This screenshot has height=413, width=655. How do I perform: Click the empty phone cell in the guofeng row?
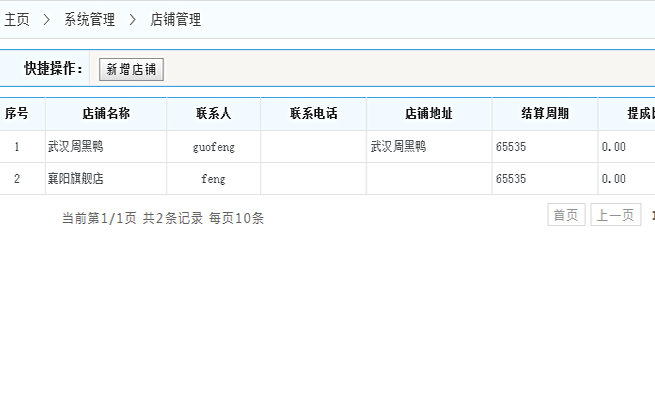pyautogui.click(x=313, y=147)
